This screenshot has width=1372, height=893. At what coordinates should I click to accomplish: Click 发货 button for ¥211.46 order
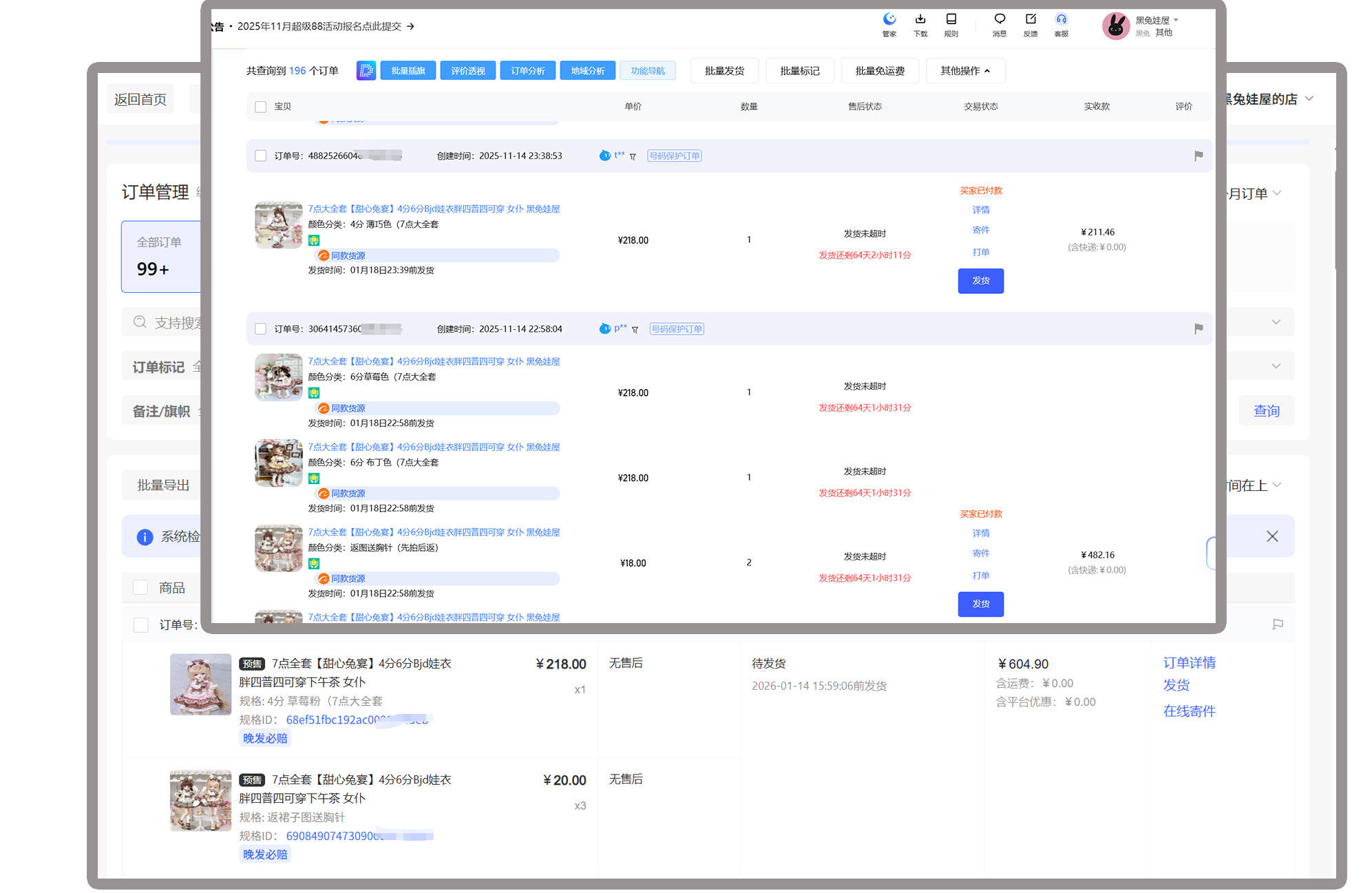pos(980,281)
